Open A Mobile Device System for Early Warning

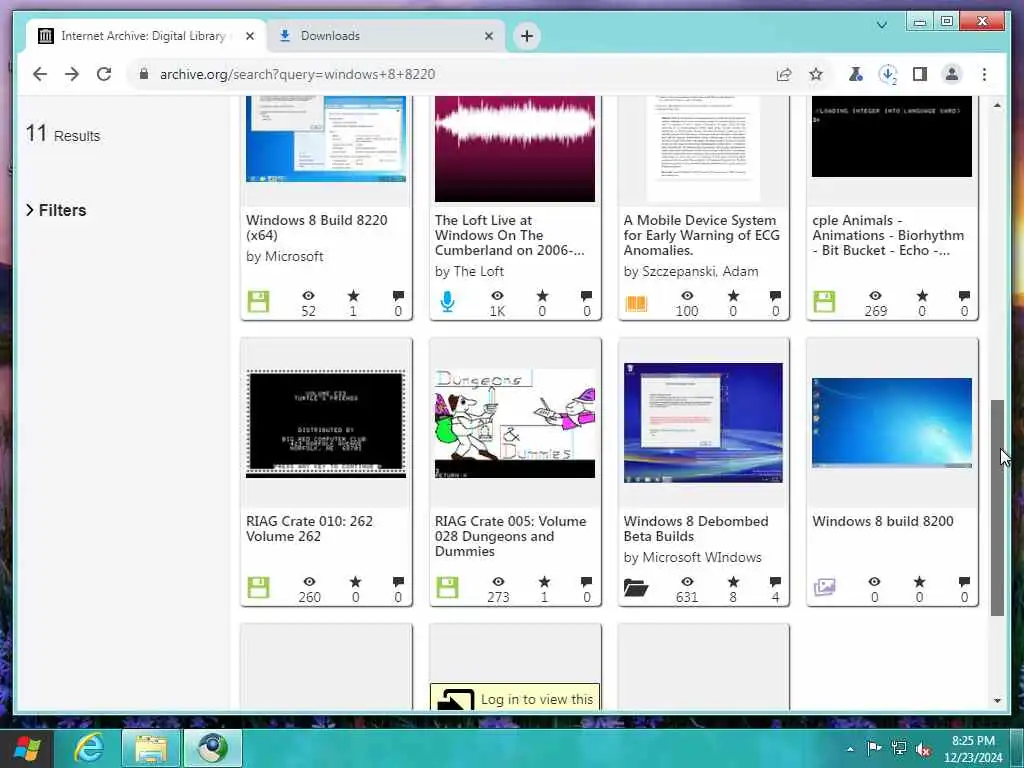(701, 235)
